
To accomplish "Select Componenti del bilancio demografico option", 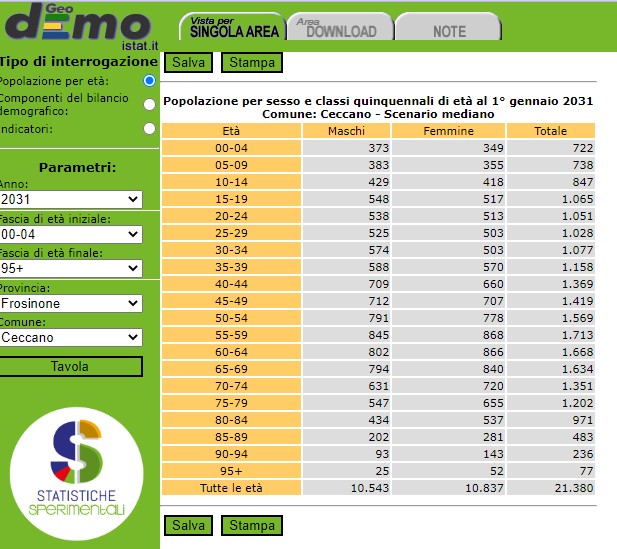I will coord(150,104).
